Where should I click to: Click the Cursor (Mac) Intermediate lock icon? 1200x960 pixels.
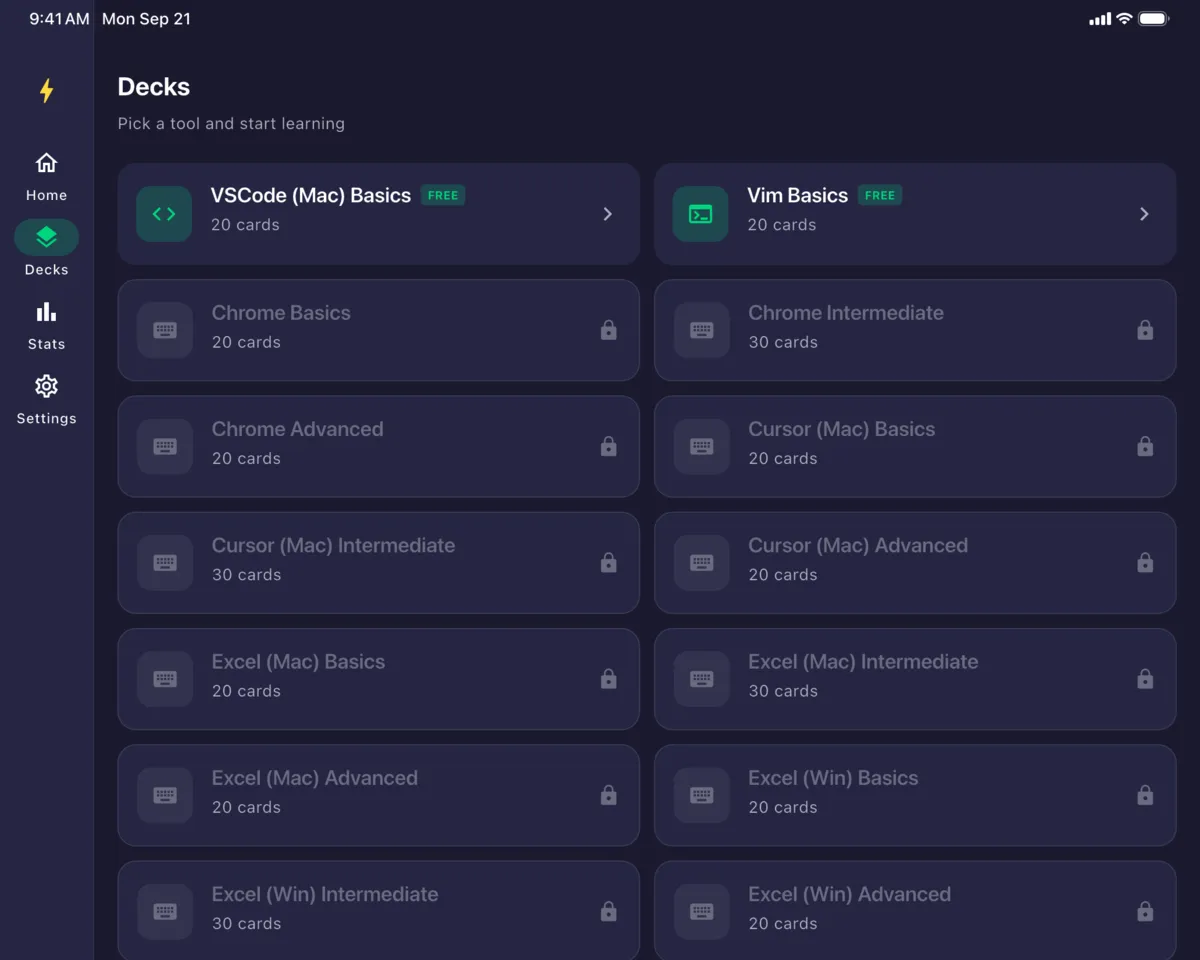(x=608, y=563)
